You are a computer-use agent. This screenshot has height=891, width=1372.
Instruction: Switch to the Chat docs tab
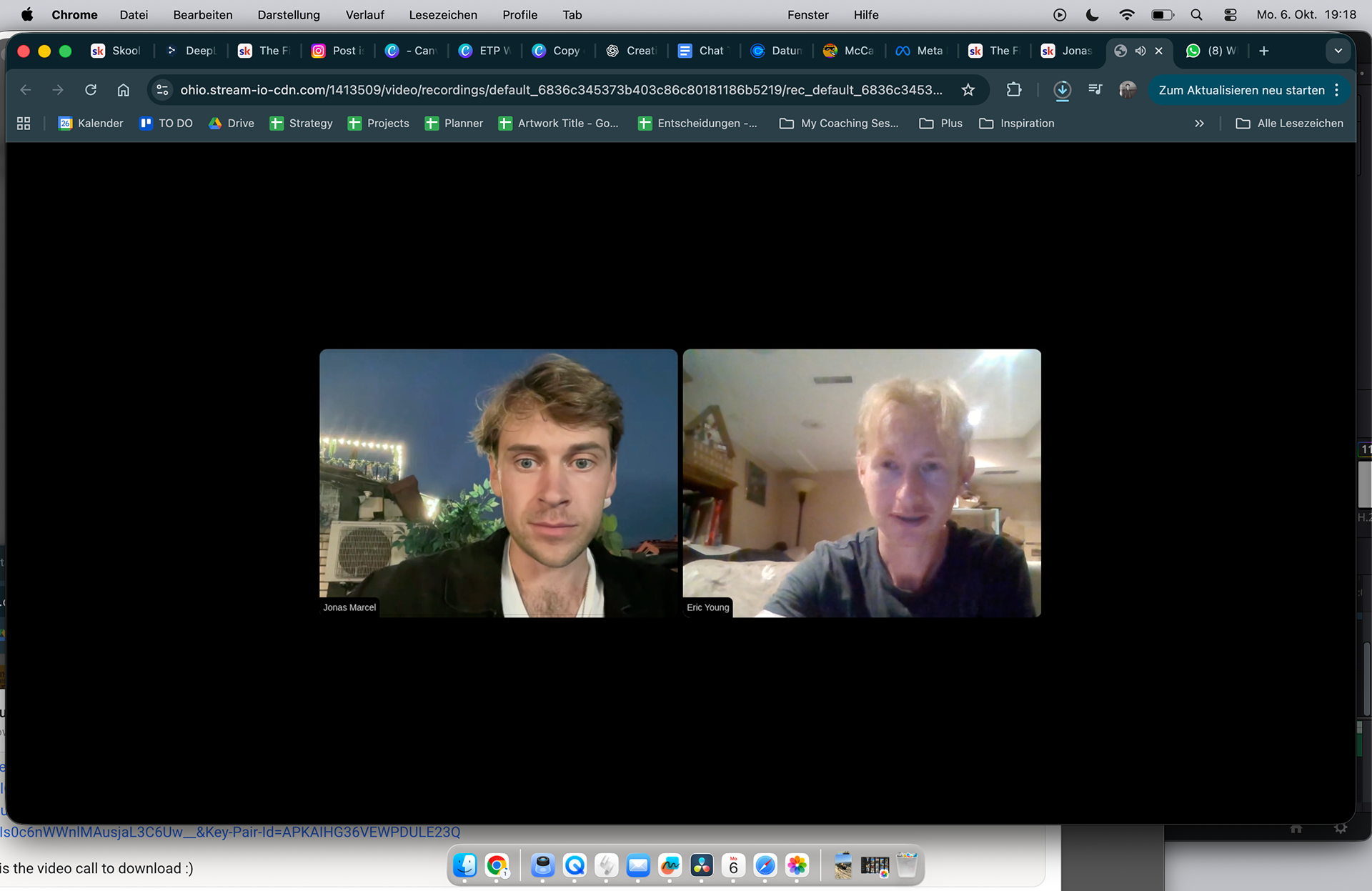tap(702, 51)
